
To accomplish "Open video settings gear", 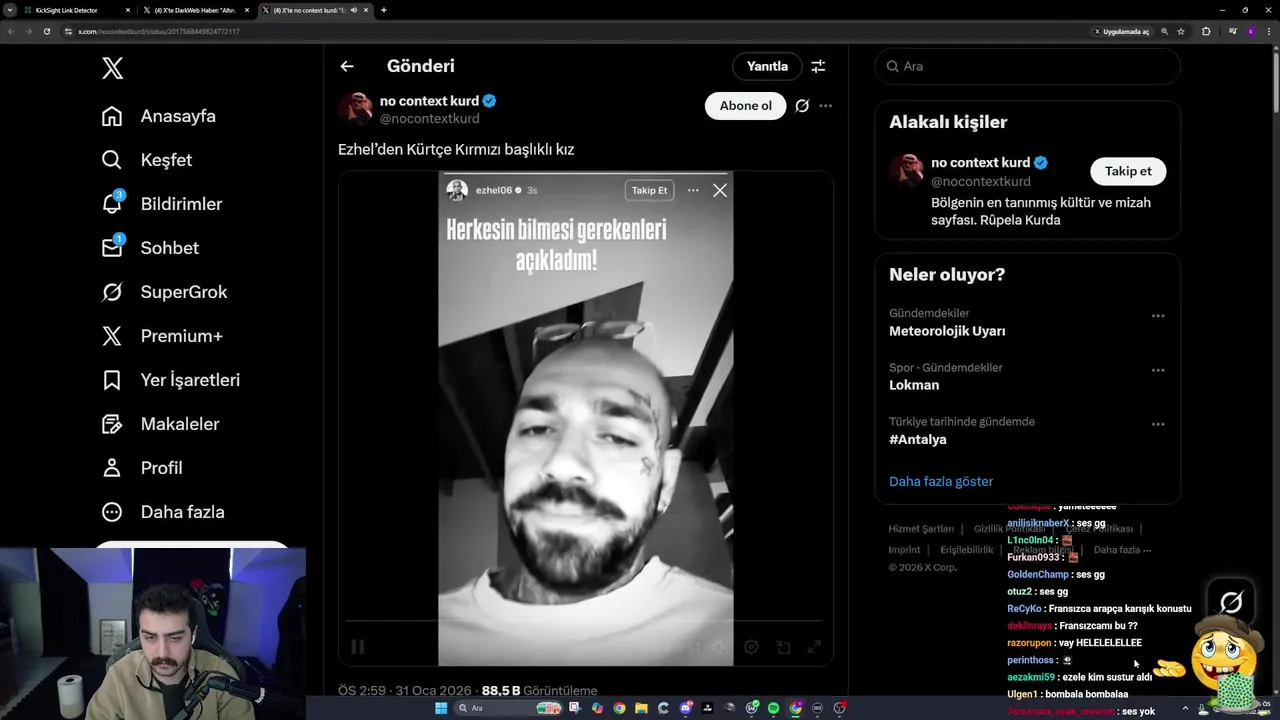I will (751, 647).
